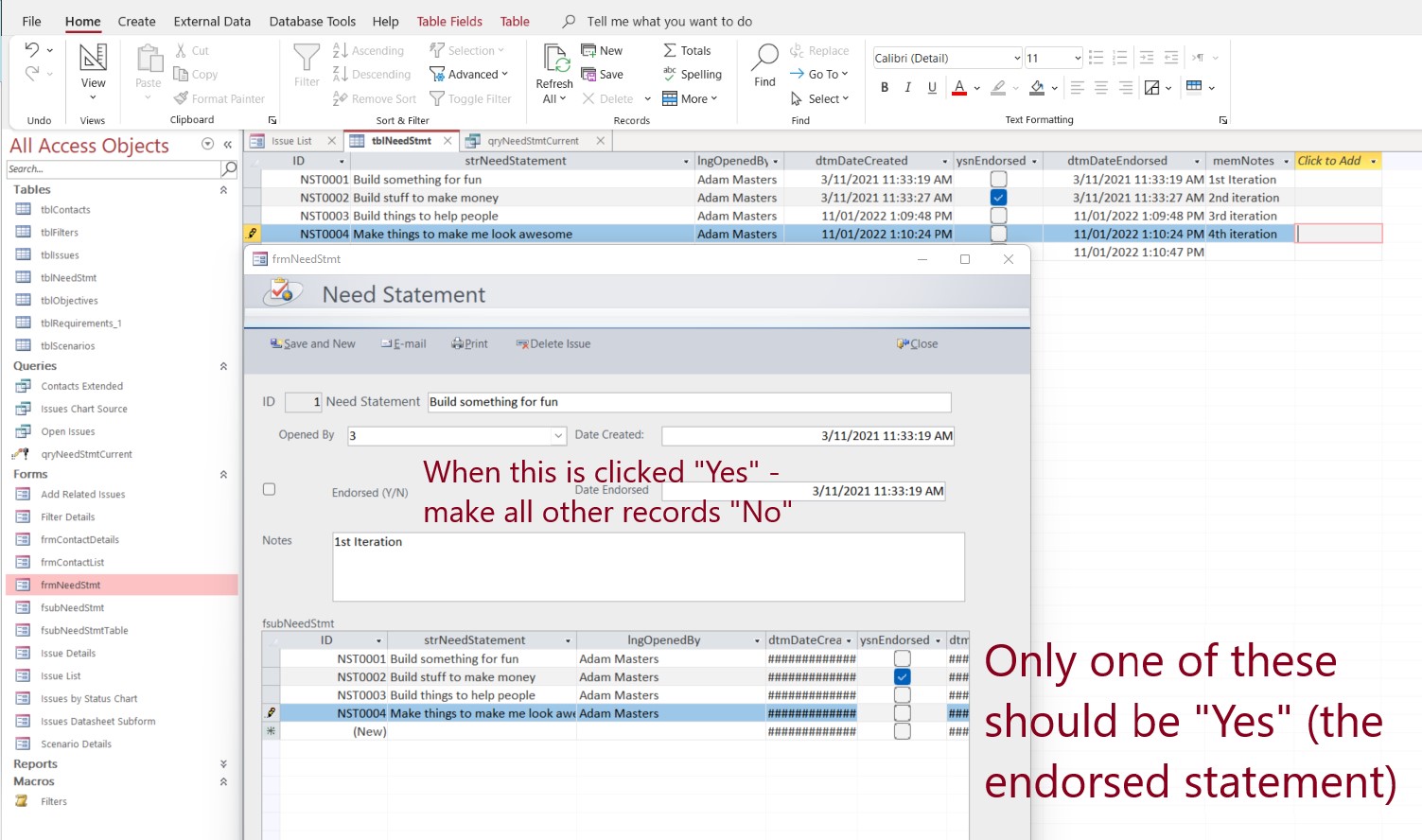Toggle ysnEndorsed checkbox for NST0004 in table
Viewport: 1422px width, 840px height.
tap(998, 234)
